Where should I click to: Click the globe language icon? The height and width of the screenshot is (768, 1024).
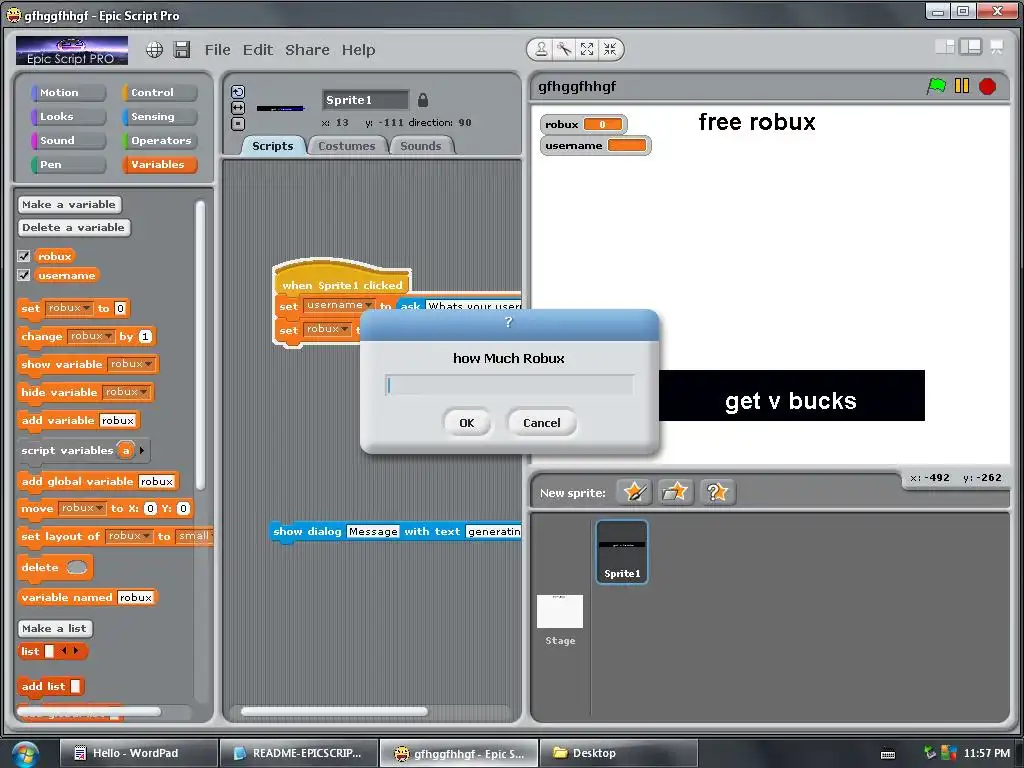[x=154, y=50]
